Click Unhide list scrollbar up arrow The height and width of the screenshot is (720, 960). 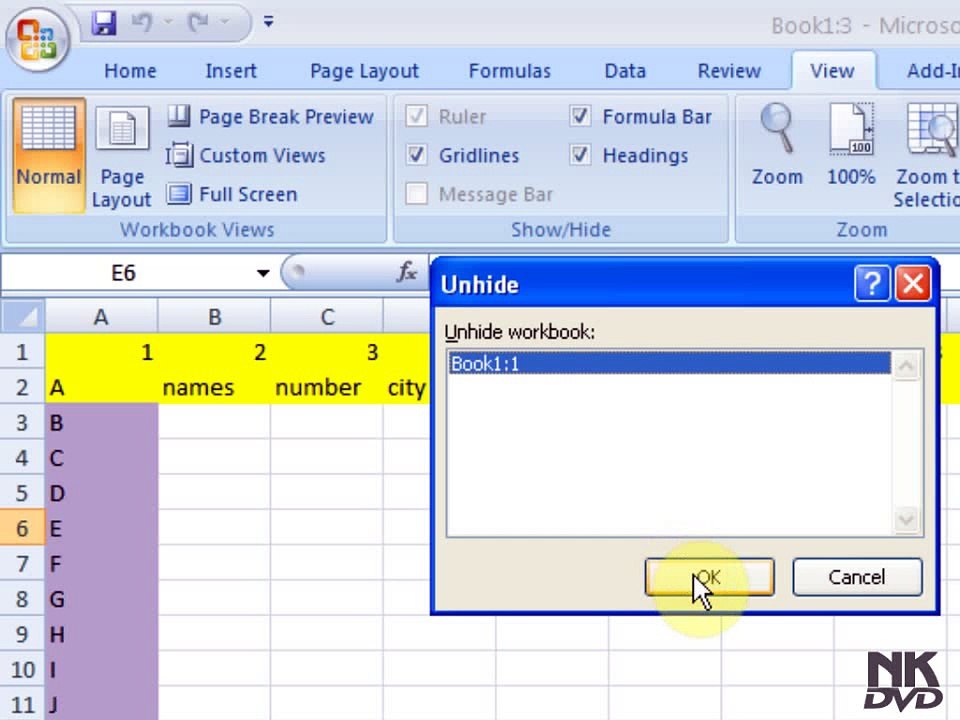[906, 366]
